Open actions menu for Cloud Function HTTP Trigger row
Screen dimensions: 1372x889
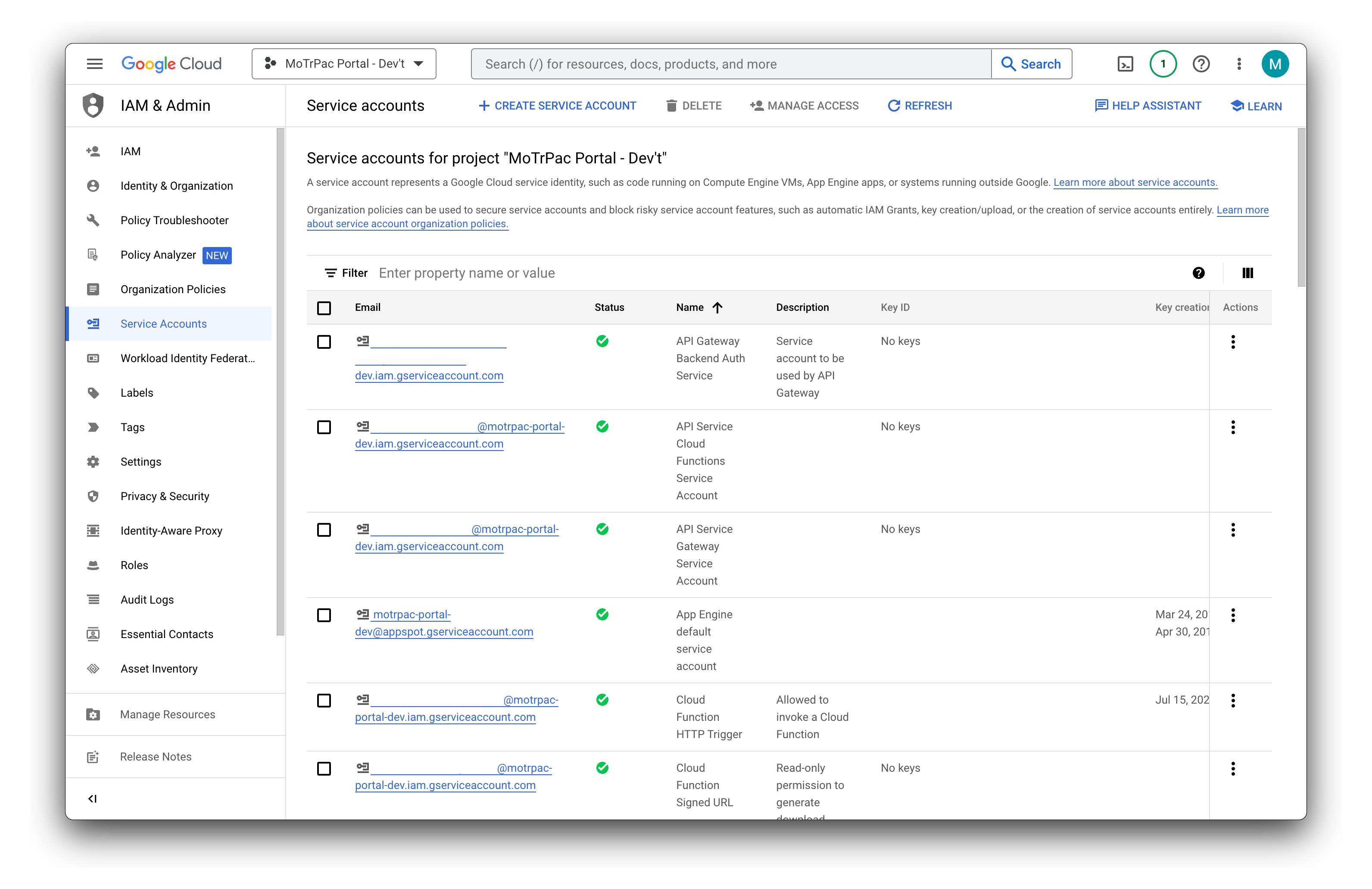click(x=1233, y=700)
